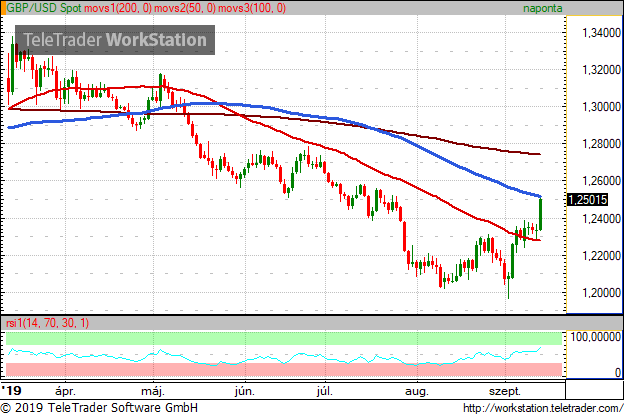Screen dimensions: 624x417
Task: Click the RSI oversold pink band
Action: coord(284,369)
